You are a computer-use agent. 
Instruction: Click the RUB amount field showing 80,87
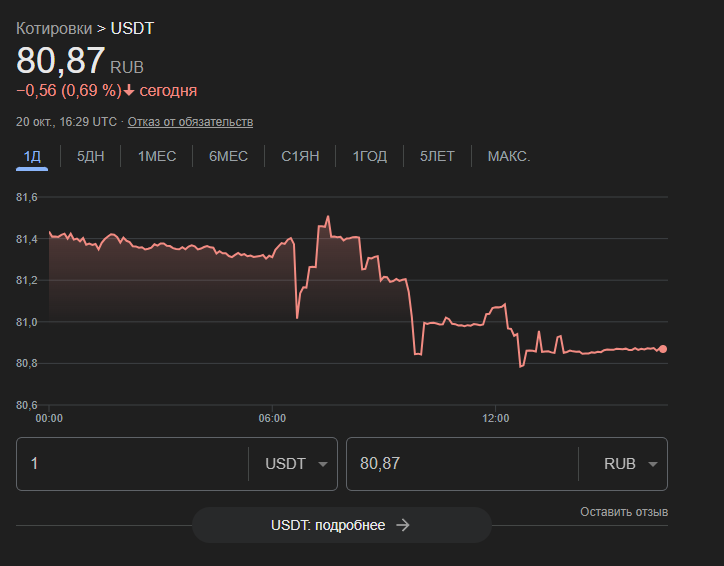tap(460, 464)
